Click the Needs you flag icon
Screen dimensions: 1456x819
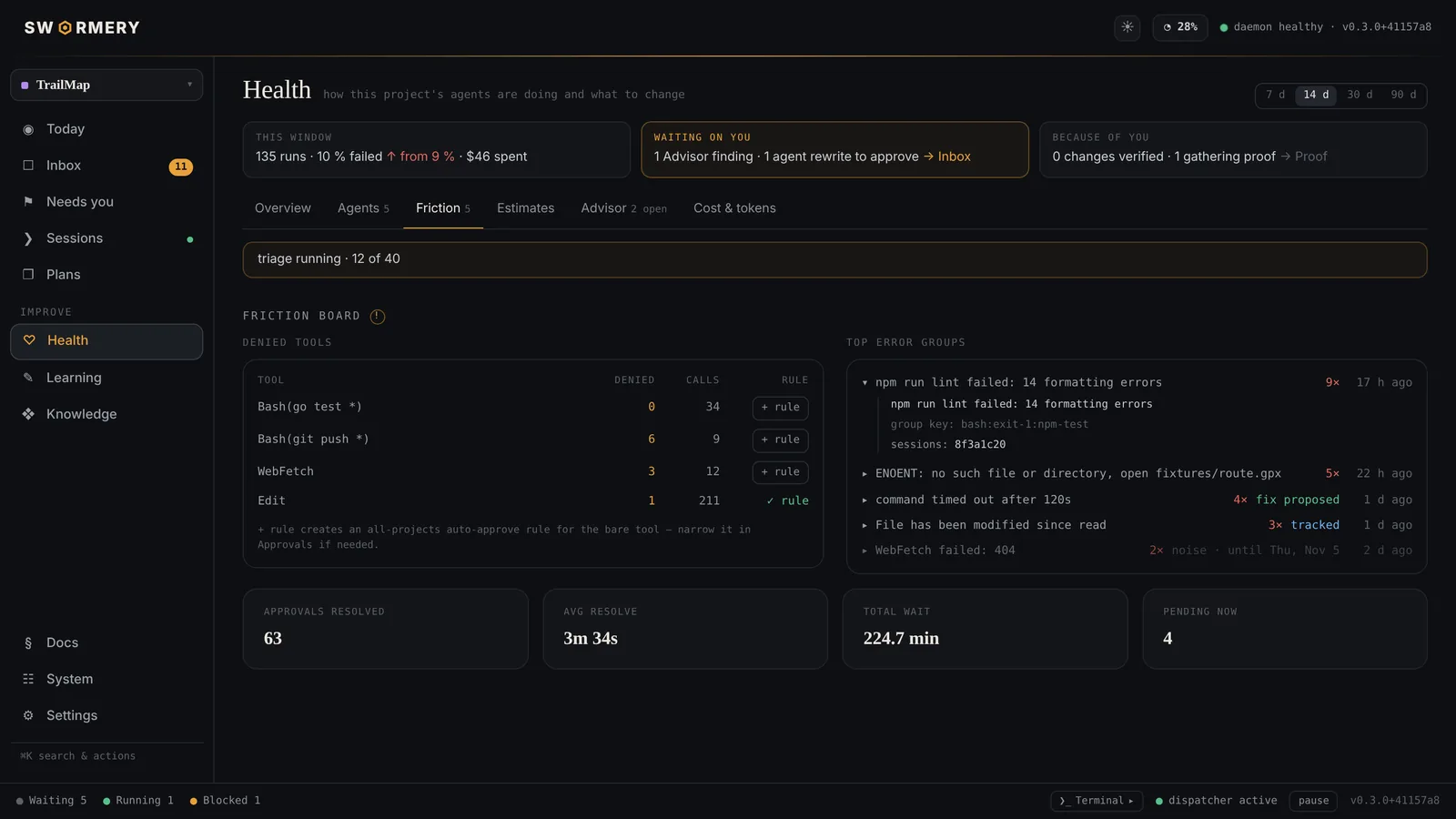click(x=28, y=202)
